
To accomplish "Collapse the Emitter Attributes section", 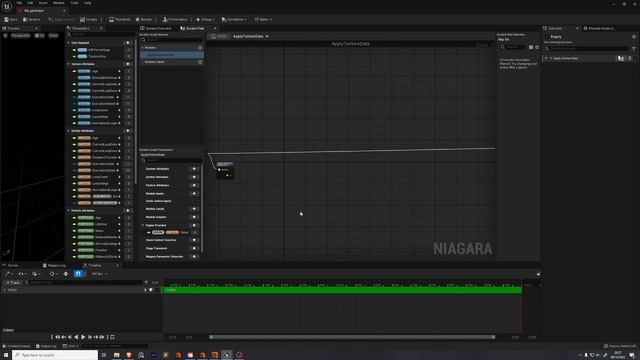I will coord(69,131).
